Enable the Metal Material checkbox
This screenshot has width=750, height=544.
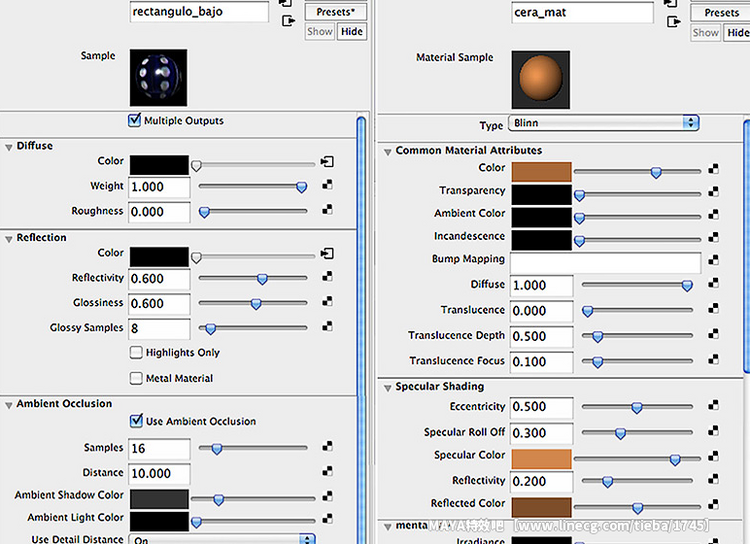click(136, 378)
